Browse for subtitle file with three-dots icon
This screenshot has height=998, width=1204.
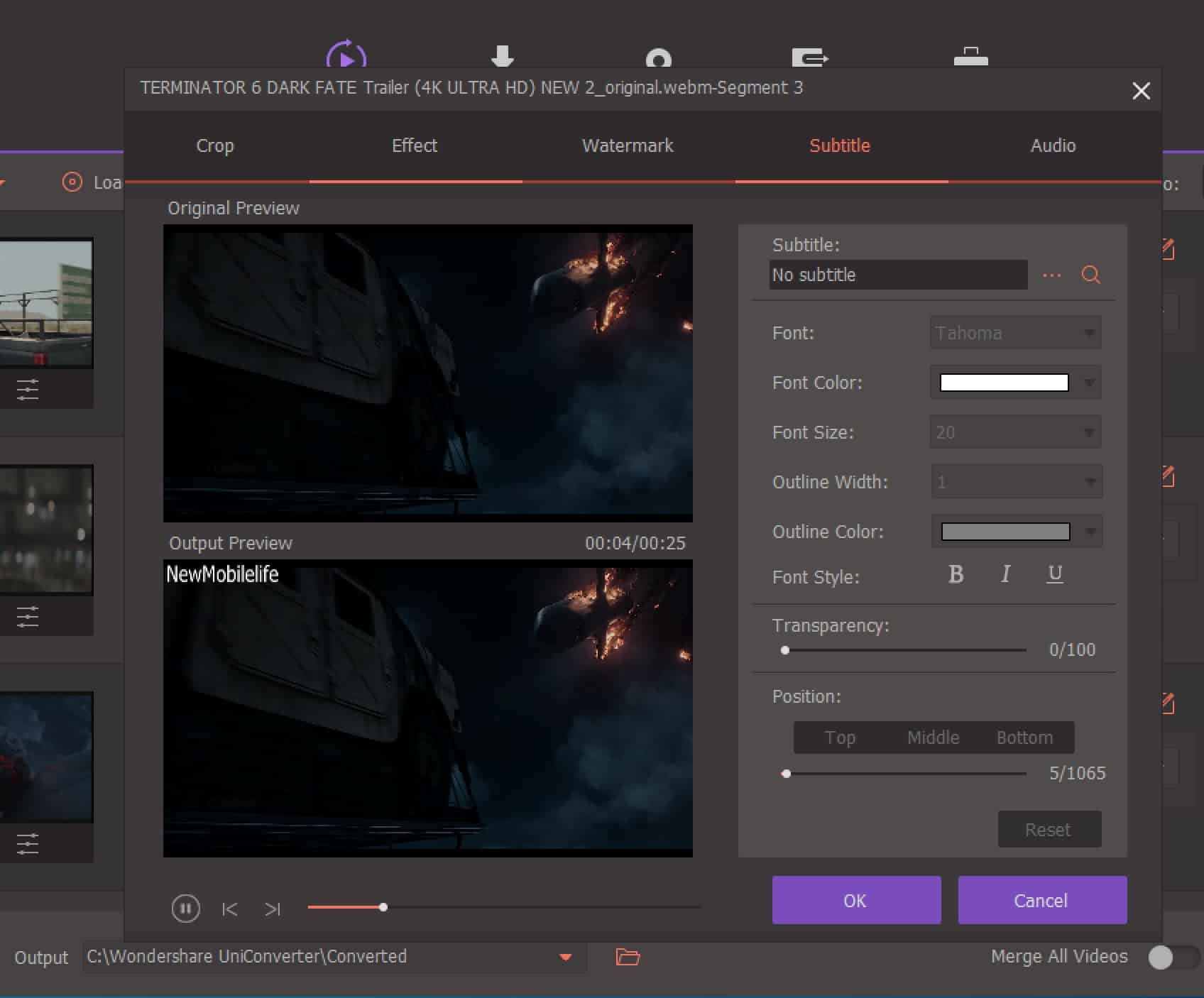tap(1052, 275)
